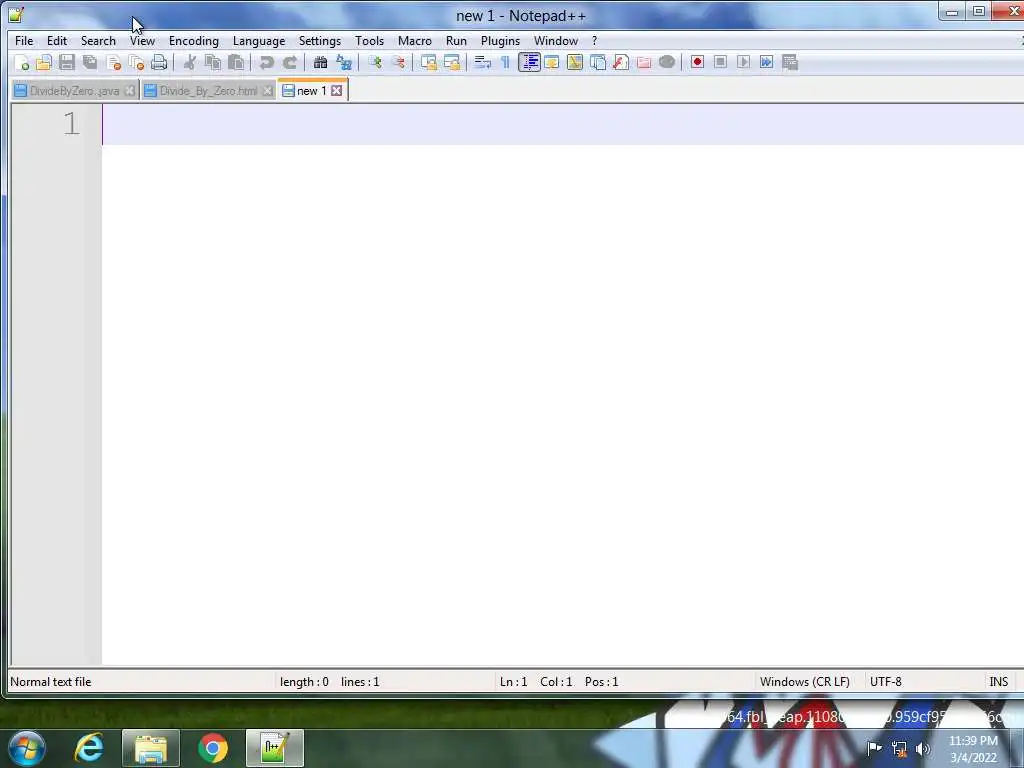Toggle Word Wrap toolbar icon
This screenshot has width=1024, height=768.
[x=483, y=63]
